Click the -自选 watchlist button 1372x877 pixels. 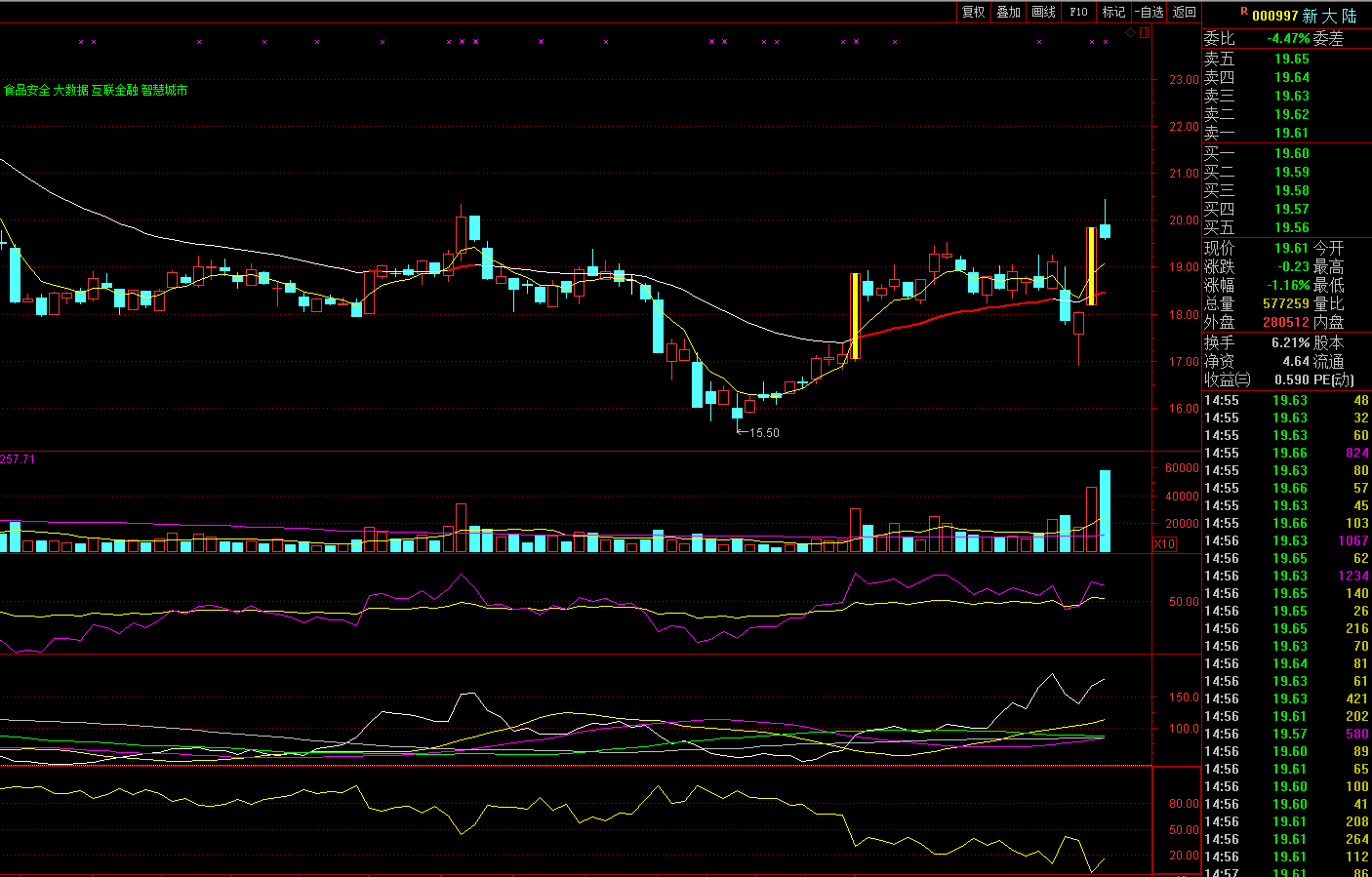(x=1149, y=12)
